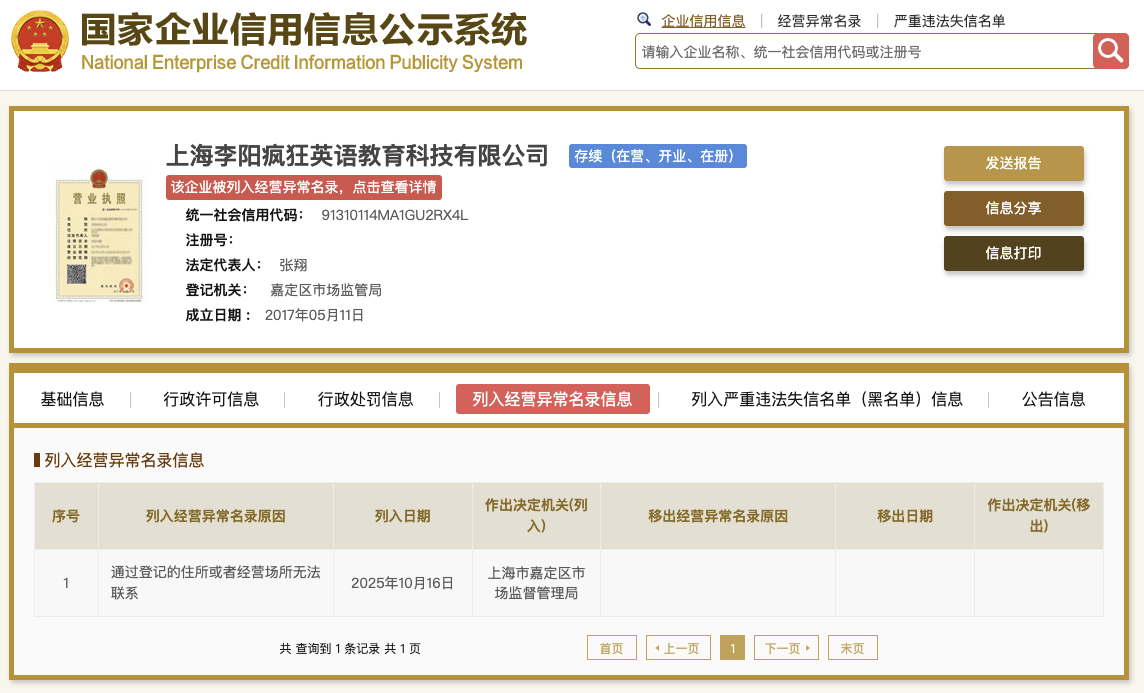Click the 企业信用信息 link

click(702, 19)
